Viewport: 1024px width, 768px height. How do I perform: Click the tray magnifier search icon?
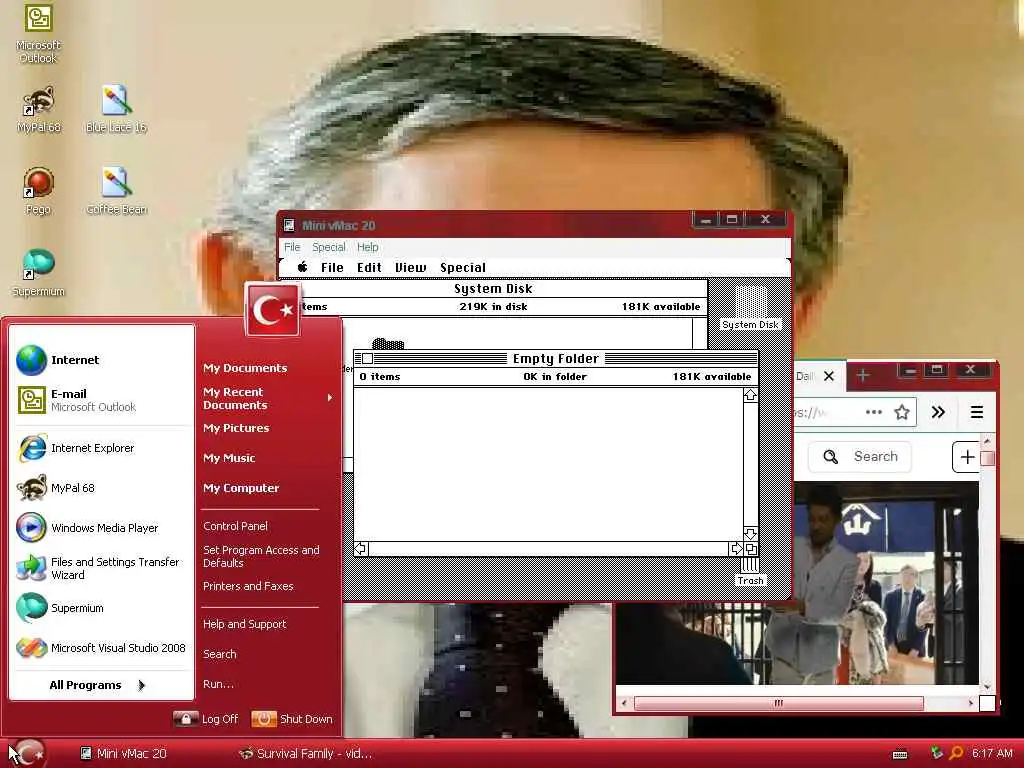coord(956,753)
